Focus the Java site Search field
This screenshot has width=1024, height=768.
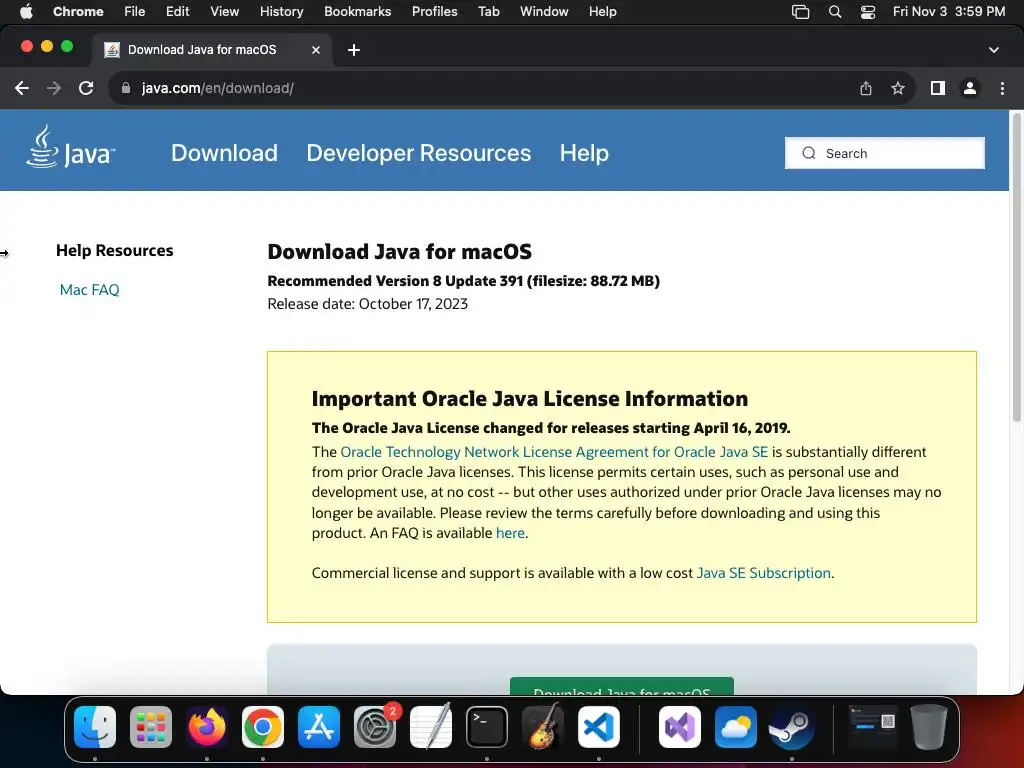884,153
